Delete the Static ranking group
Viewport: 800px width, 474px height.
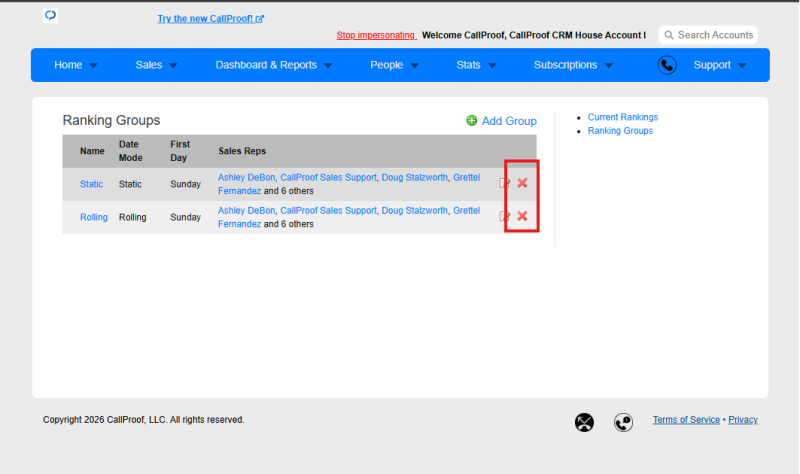point(522,183)
